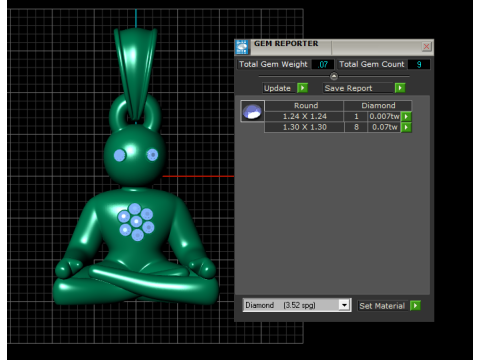Click green arrow for the 0.007tw row
This screenshot has height=360, width=480.
406,116
